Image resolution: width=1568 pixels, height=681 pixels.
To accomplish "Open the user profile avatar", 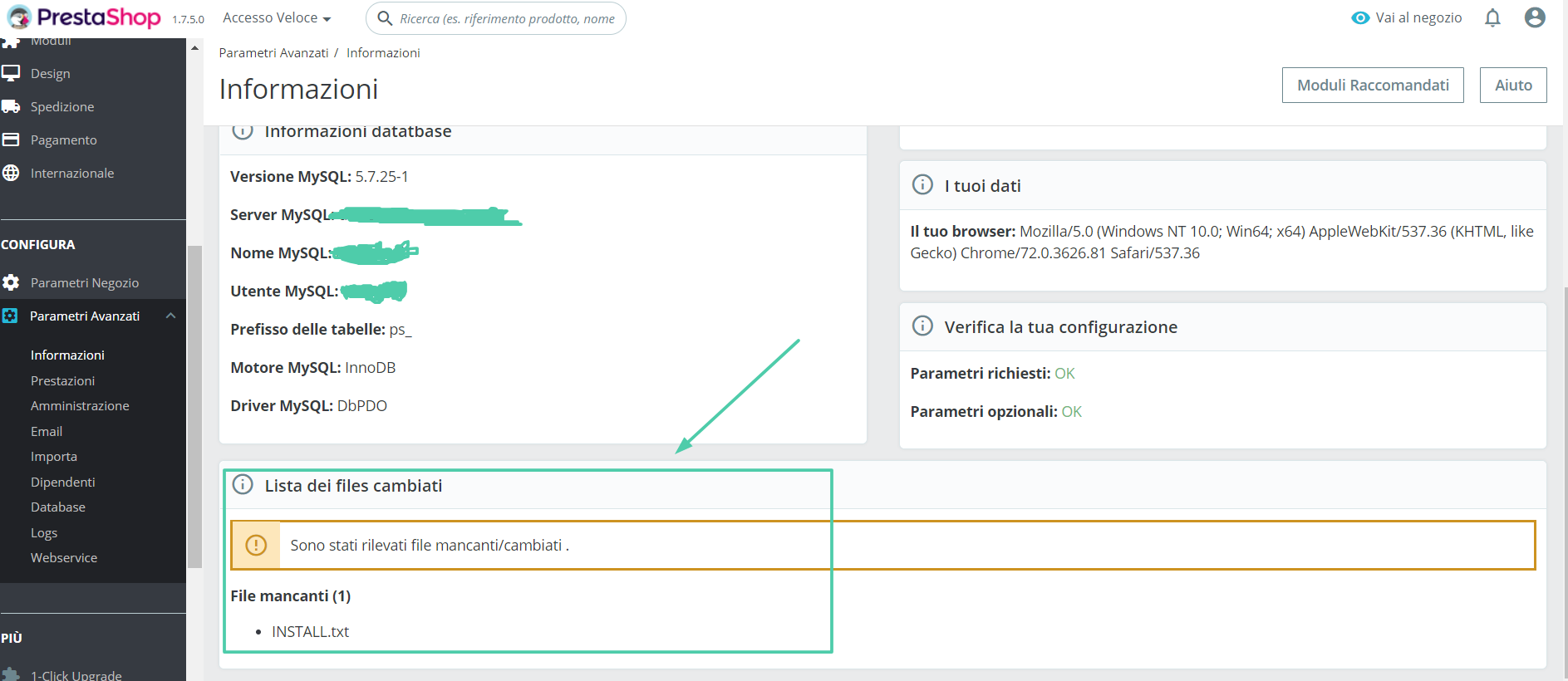I will pyautogui.click(x=1534, y=17).
